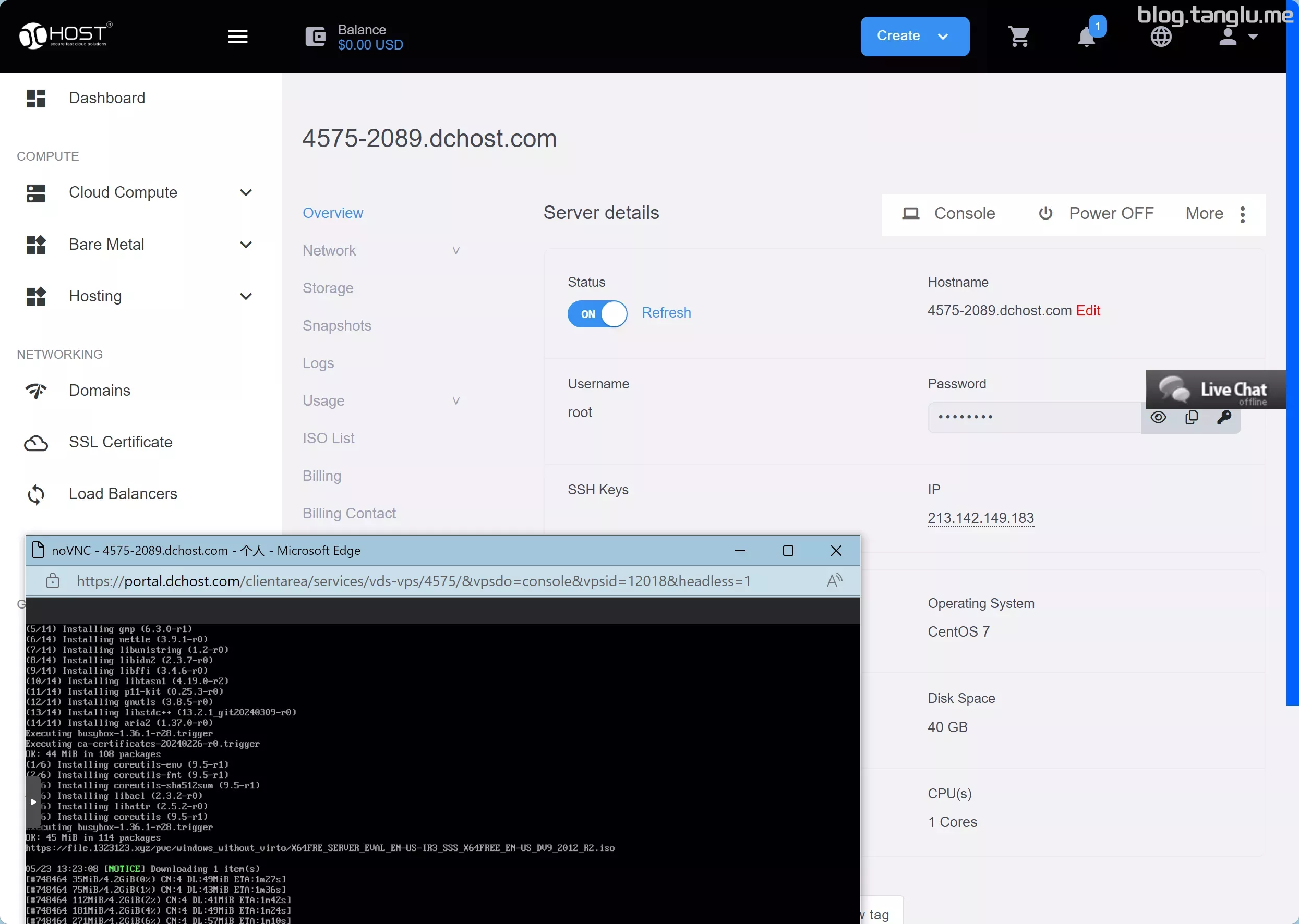The height and width of the screenshot is (924, 1299).
Task: Switch to the Snapshots tab
Action: coord(336,325)
